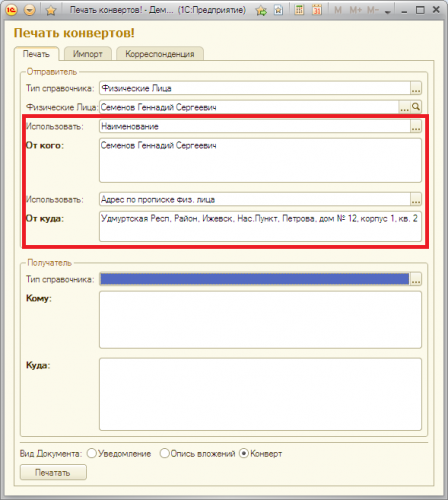Select the Конверт radio button
Viewport: 448px width, 500px height.
point(244,453)
